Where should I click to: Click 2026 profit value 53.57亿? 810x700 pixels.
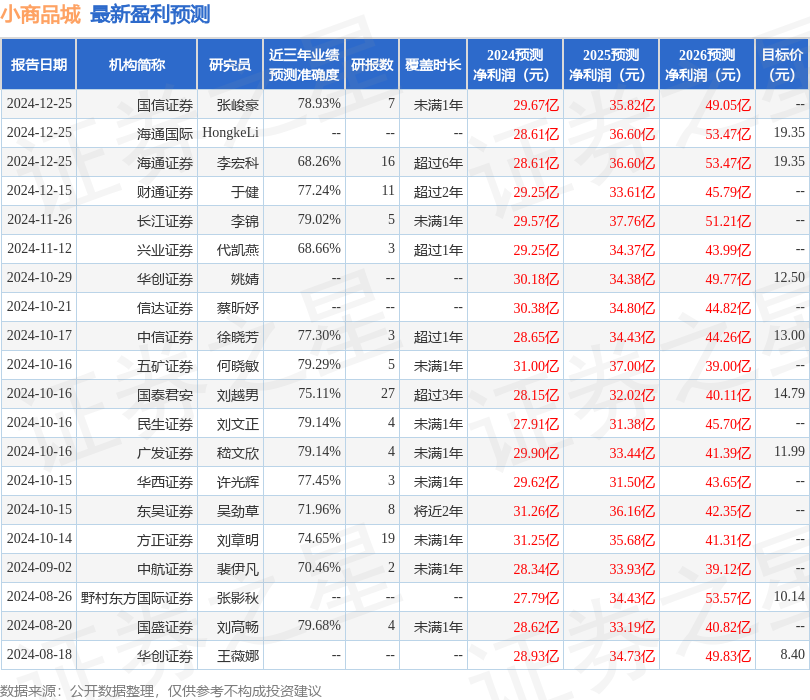click(x=728, y=598)
